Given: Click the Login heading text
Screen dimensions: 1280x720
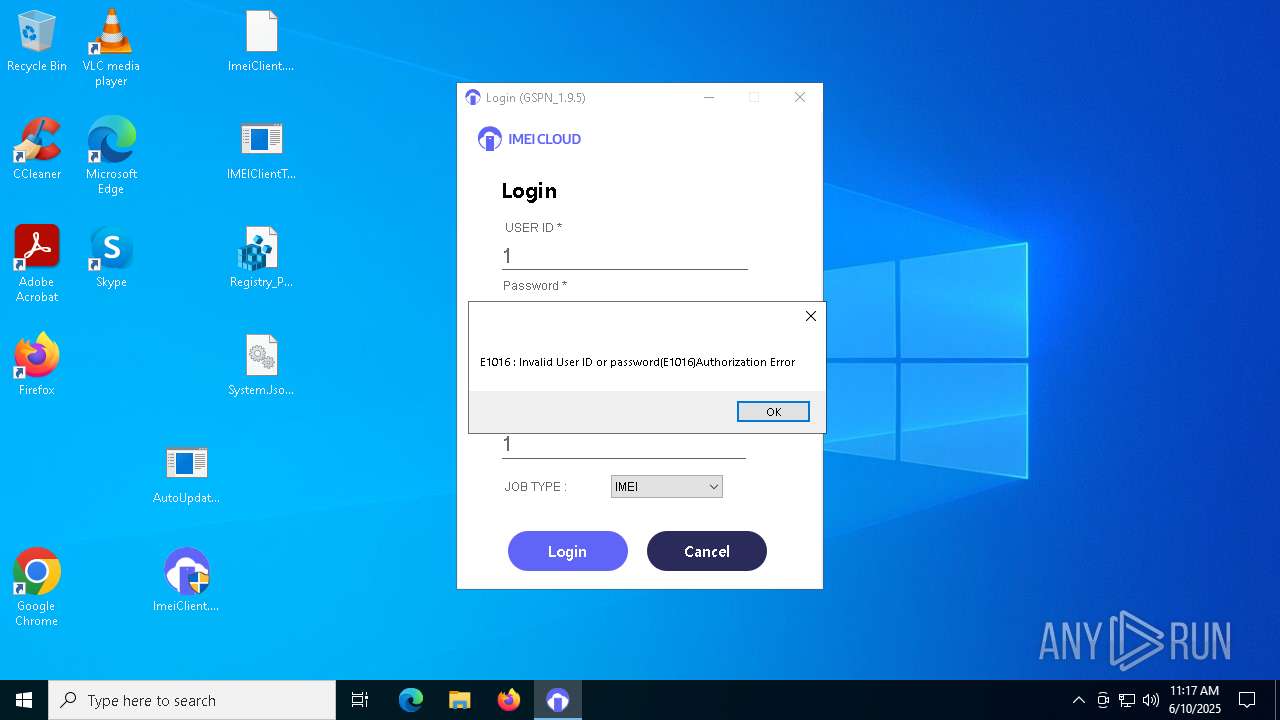Looking at the screenshot, I should (529, 191).
